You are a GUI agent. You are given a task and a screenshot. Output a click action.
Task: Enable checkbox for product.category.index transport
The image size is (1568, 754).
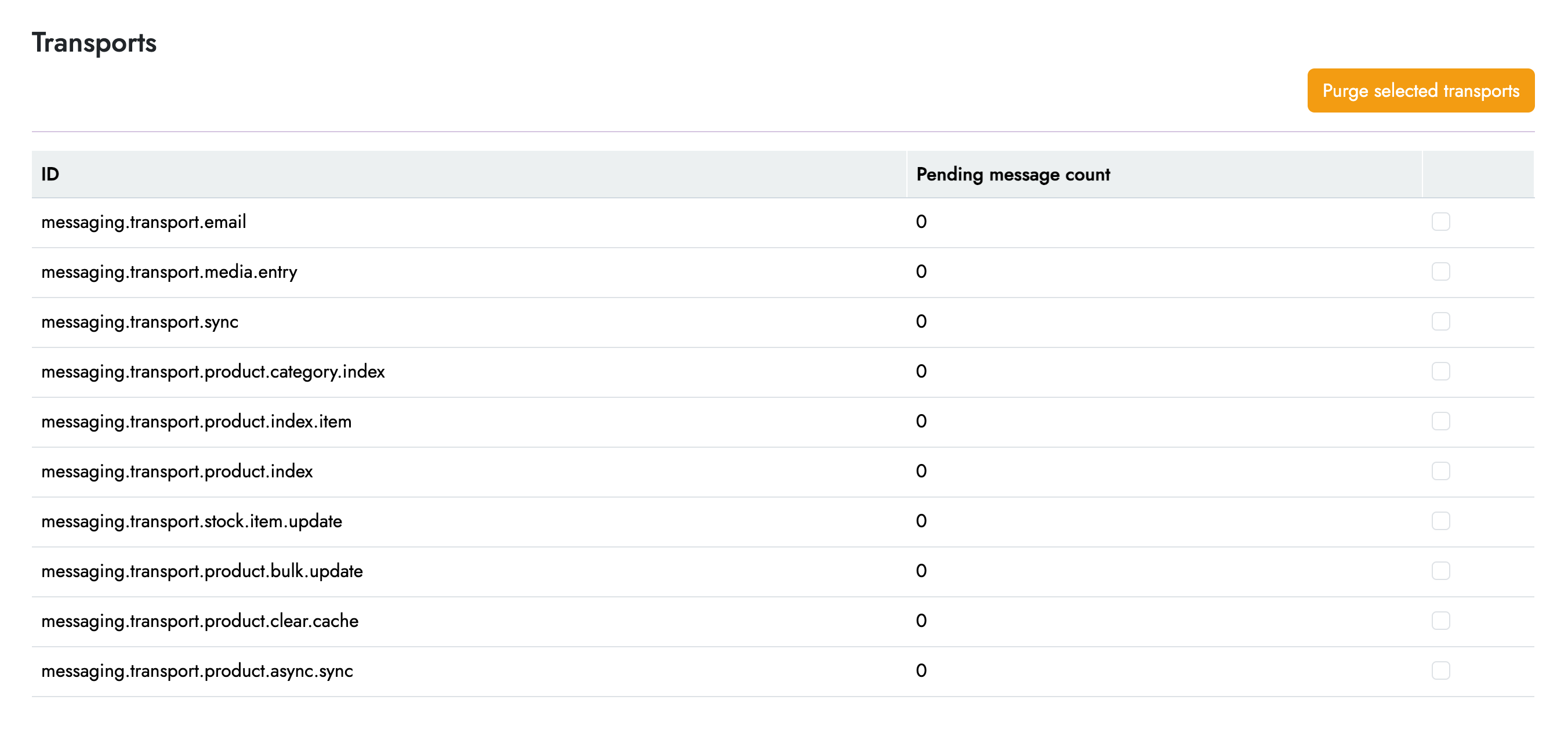pos(1440,372)
